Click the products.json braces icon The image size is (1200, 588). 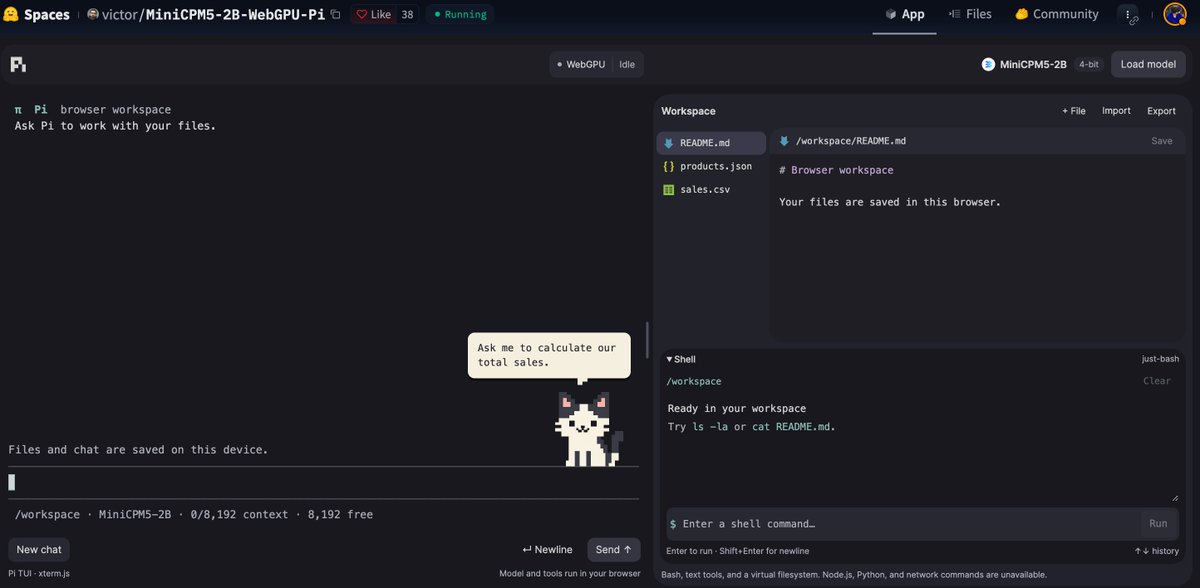(669, 166)
